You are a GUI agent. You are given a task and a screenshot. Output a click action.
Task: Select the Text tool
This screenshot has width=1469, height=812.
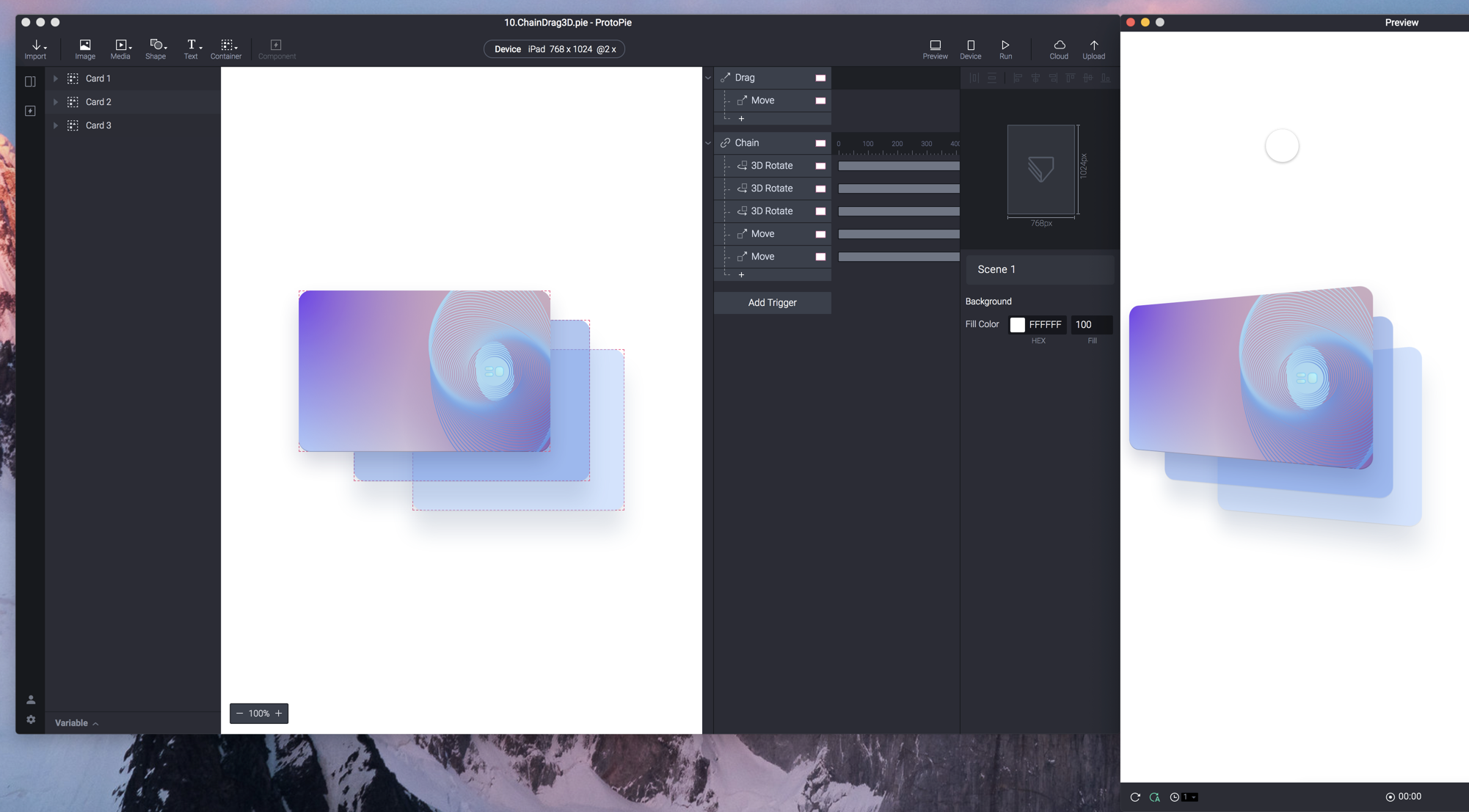(191, 48)
